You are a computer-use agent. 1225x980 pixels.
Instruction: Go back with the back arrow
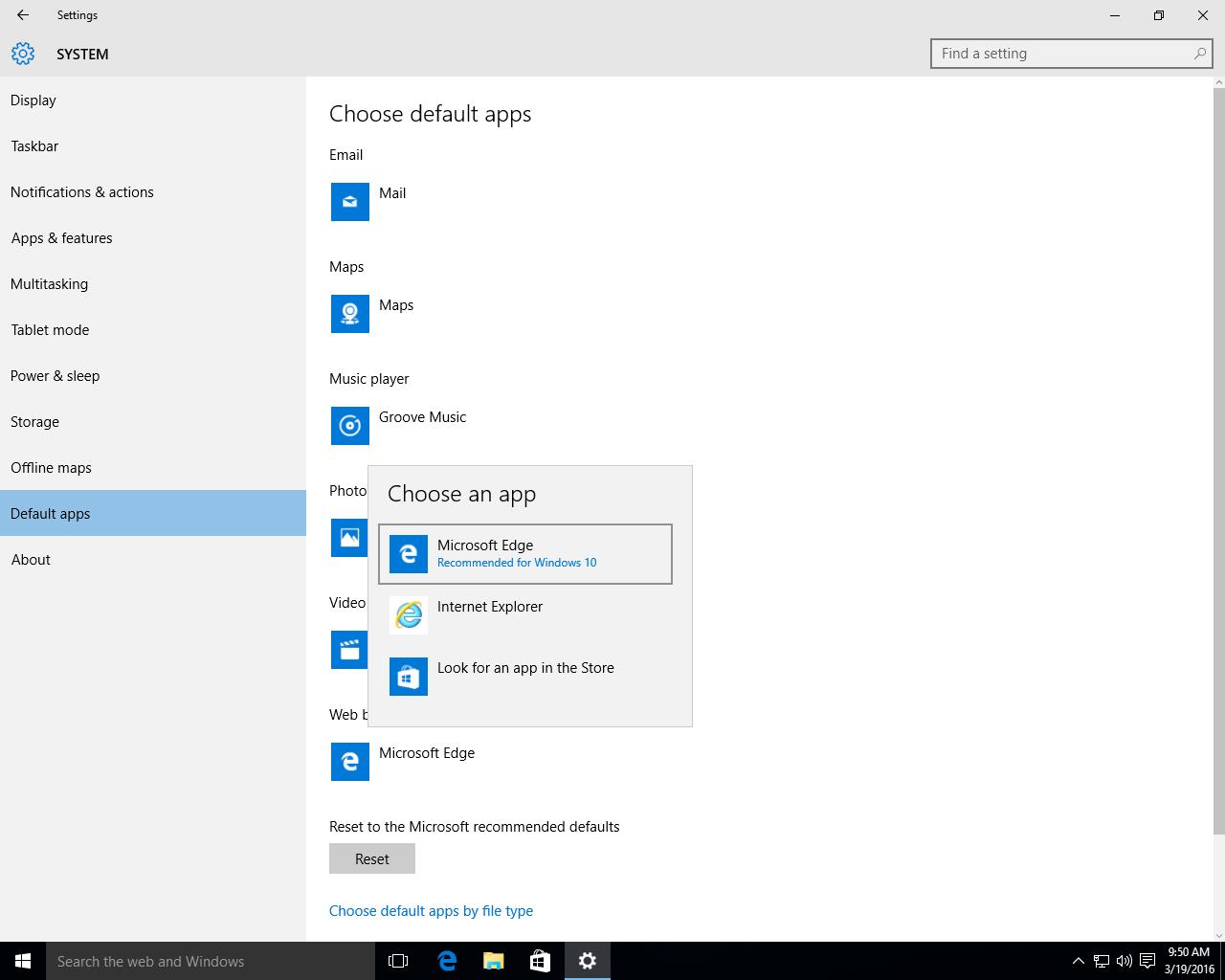pyautogui.click(x=23, y=15)
